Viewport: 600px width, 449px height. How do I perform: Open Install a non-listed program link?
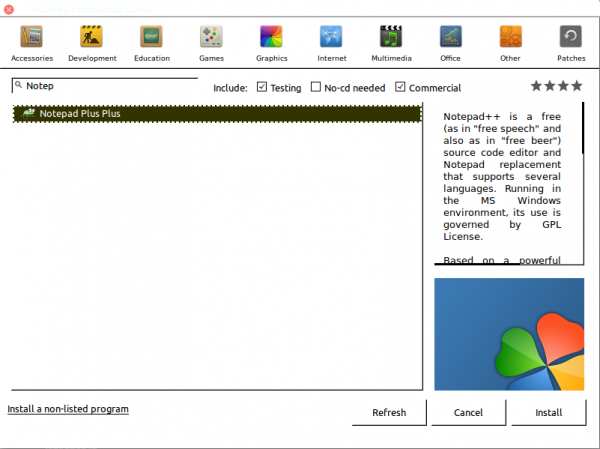(68, 409)
